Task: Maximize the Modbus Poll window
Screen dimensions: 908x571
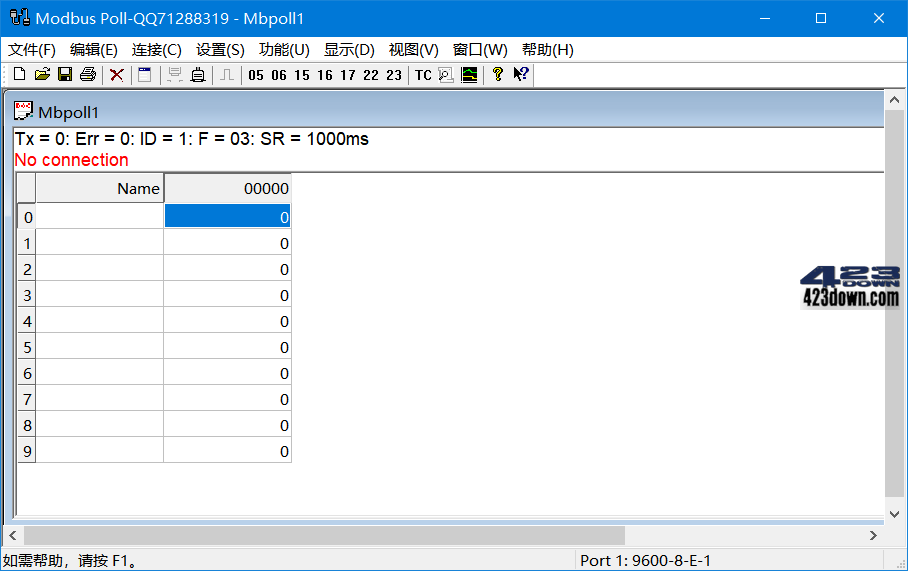Action: (821, 18)
